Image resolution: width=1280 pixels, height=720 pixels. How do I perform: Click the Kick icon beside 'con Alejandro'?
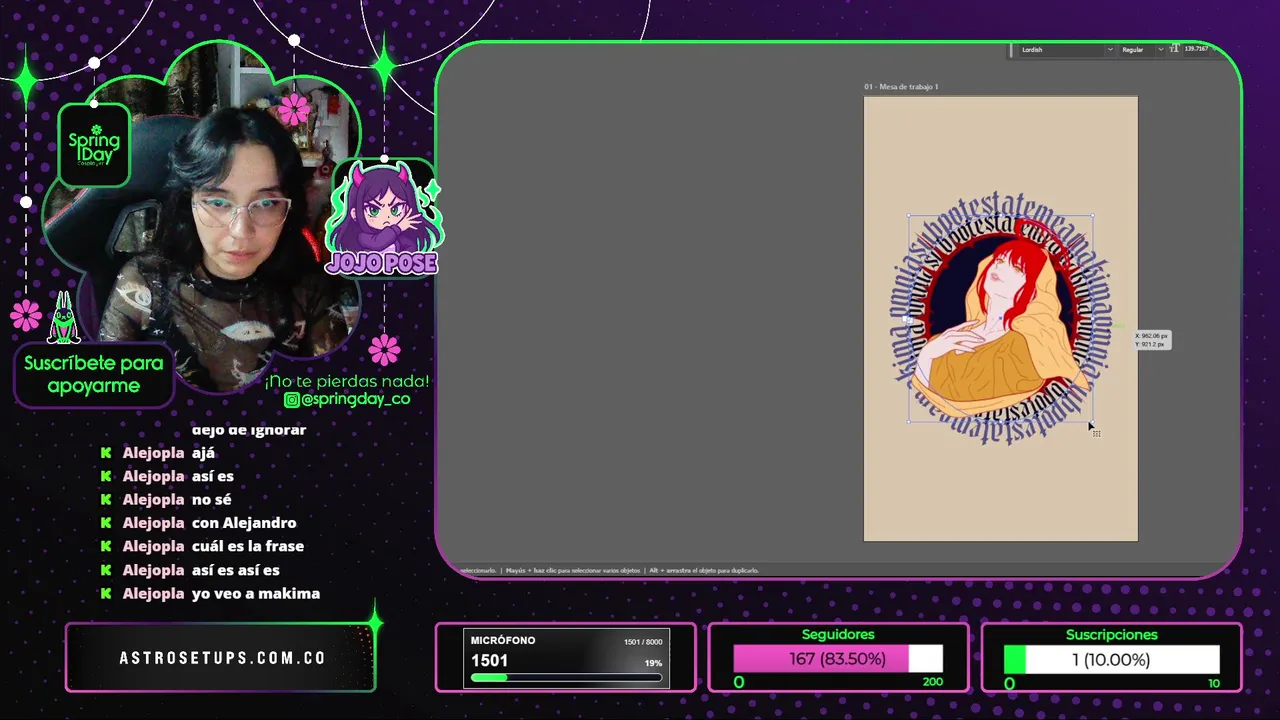[106, 523]
